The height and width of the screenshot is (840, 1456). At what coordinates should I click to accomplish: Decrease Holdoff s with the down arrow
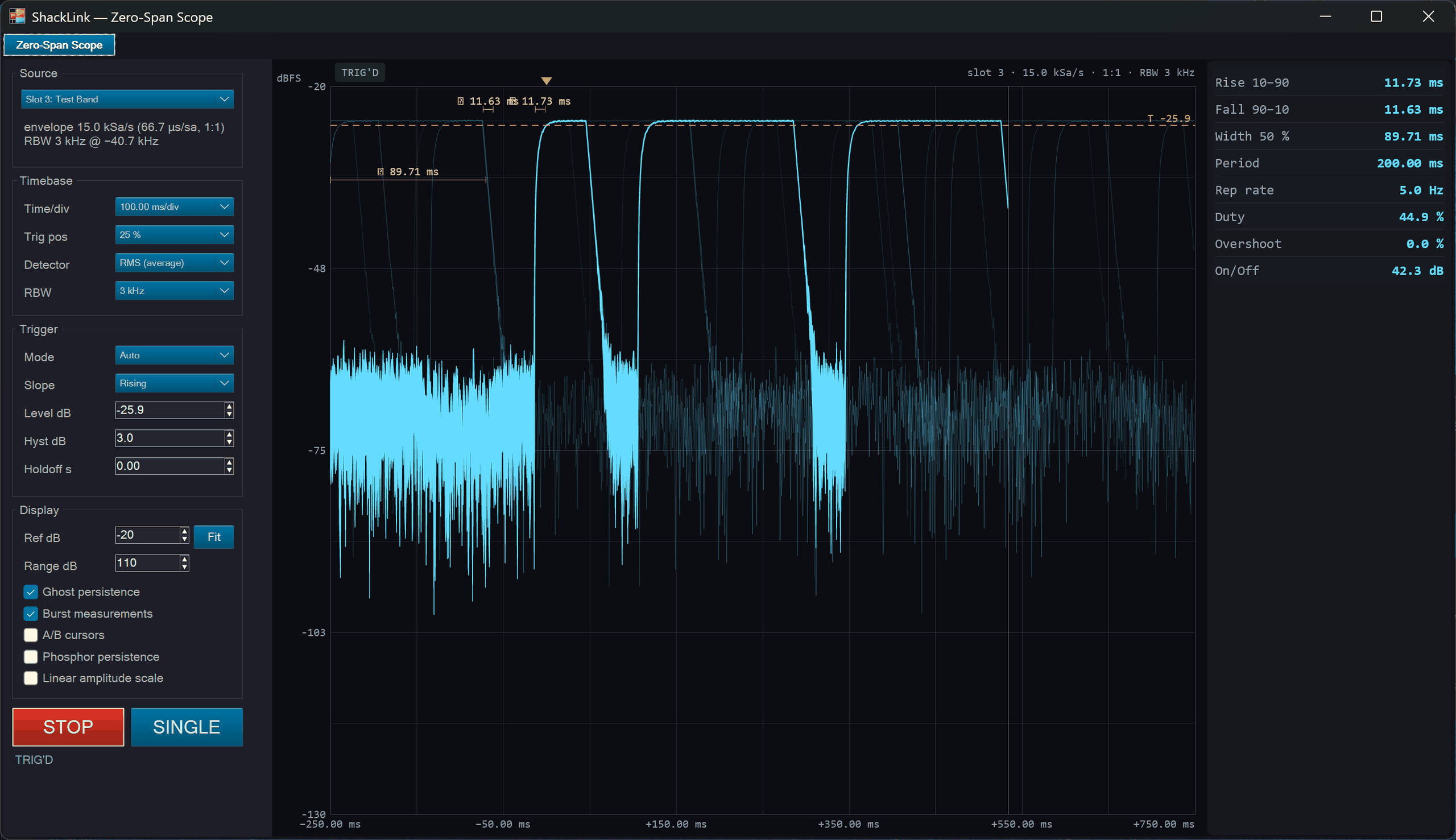tap(230, 470)
